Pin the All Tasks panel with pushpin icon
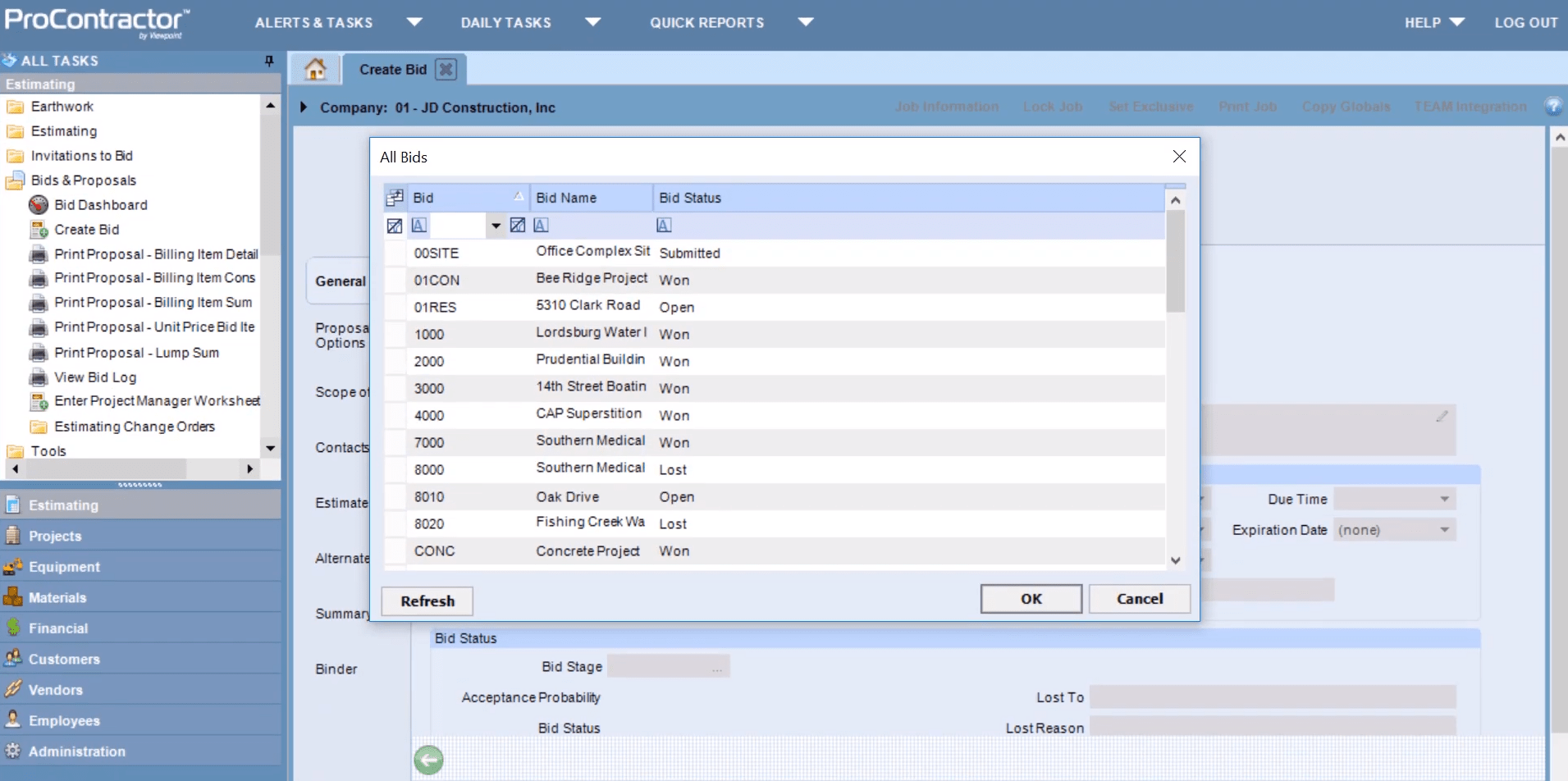 point(268,61)
